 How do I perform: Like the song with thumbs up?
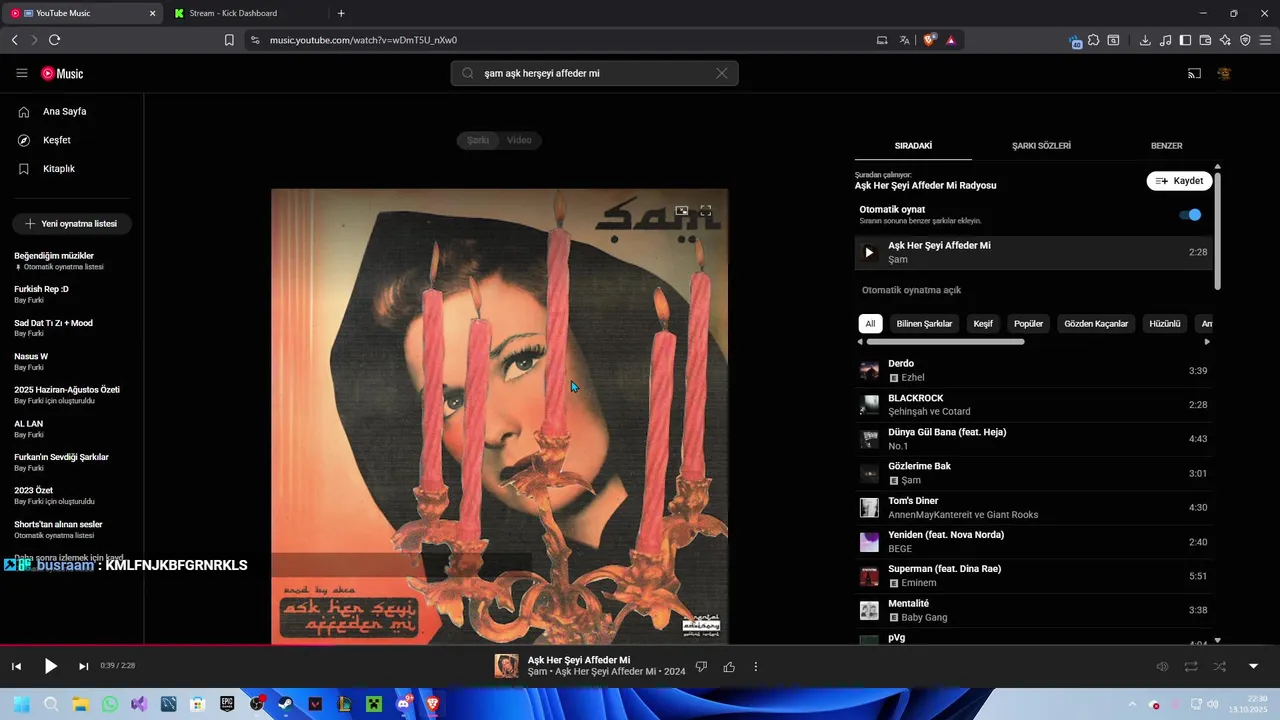729,666
